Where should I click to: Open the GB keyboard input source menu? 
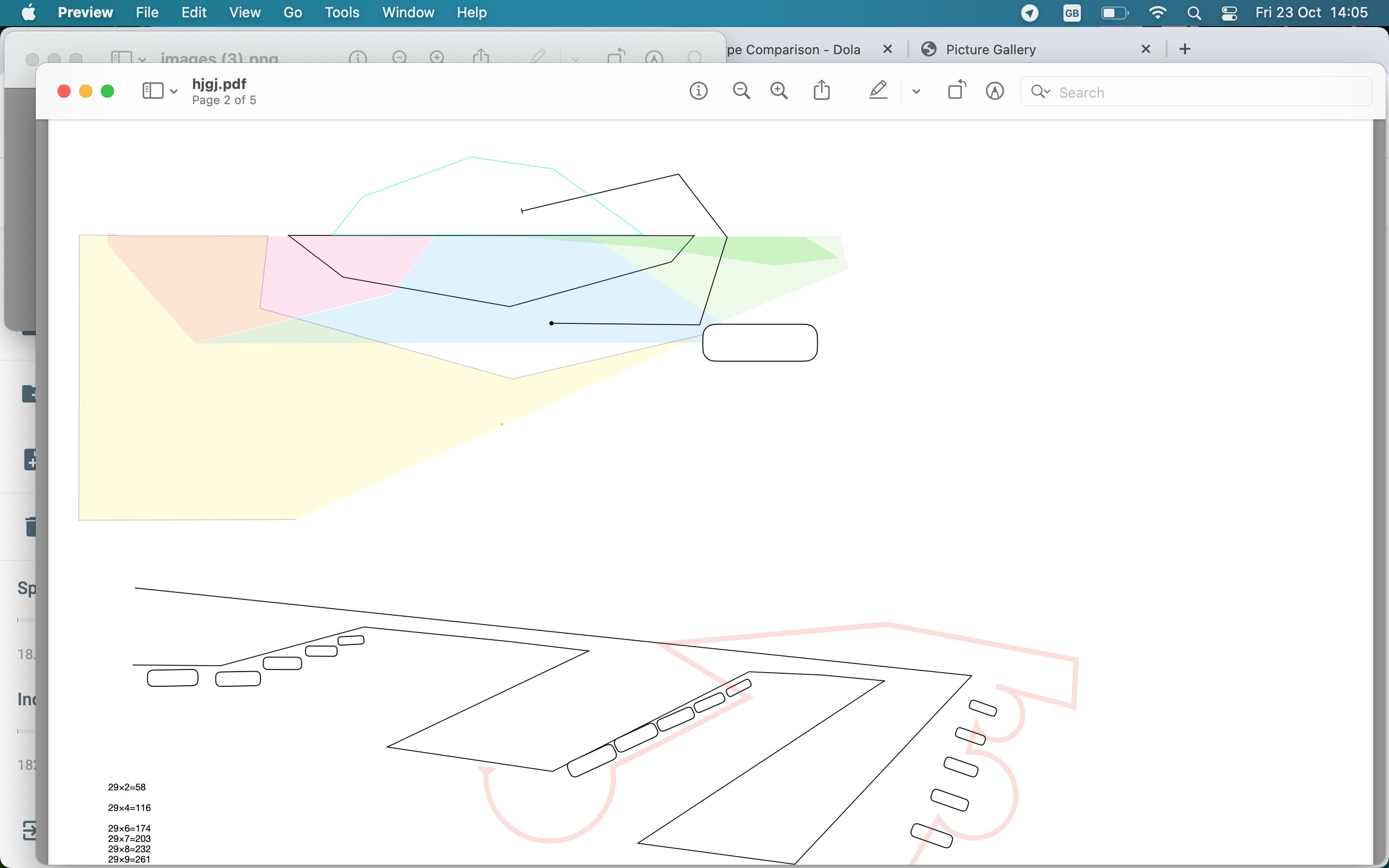click(x=1072, y=12)
